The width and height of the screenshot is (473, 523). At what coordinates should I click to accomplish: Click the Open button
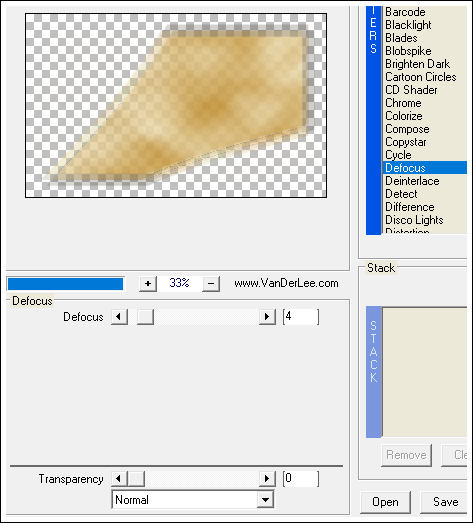click(x=385, y=502)
